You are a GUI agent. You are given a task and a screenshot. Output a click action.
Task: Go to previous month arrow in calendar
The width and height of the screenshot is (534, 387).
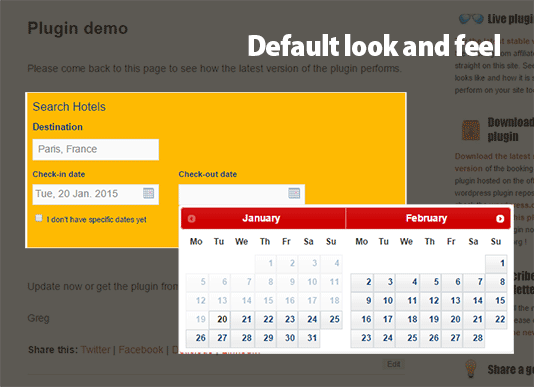tap(192, 218)
